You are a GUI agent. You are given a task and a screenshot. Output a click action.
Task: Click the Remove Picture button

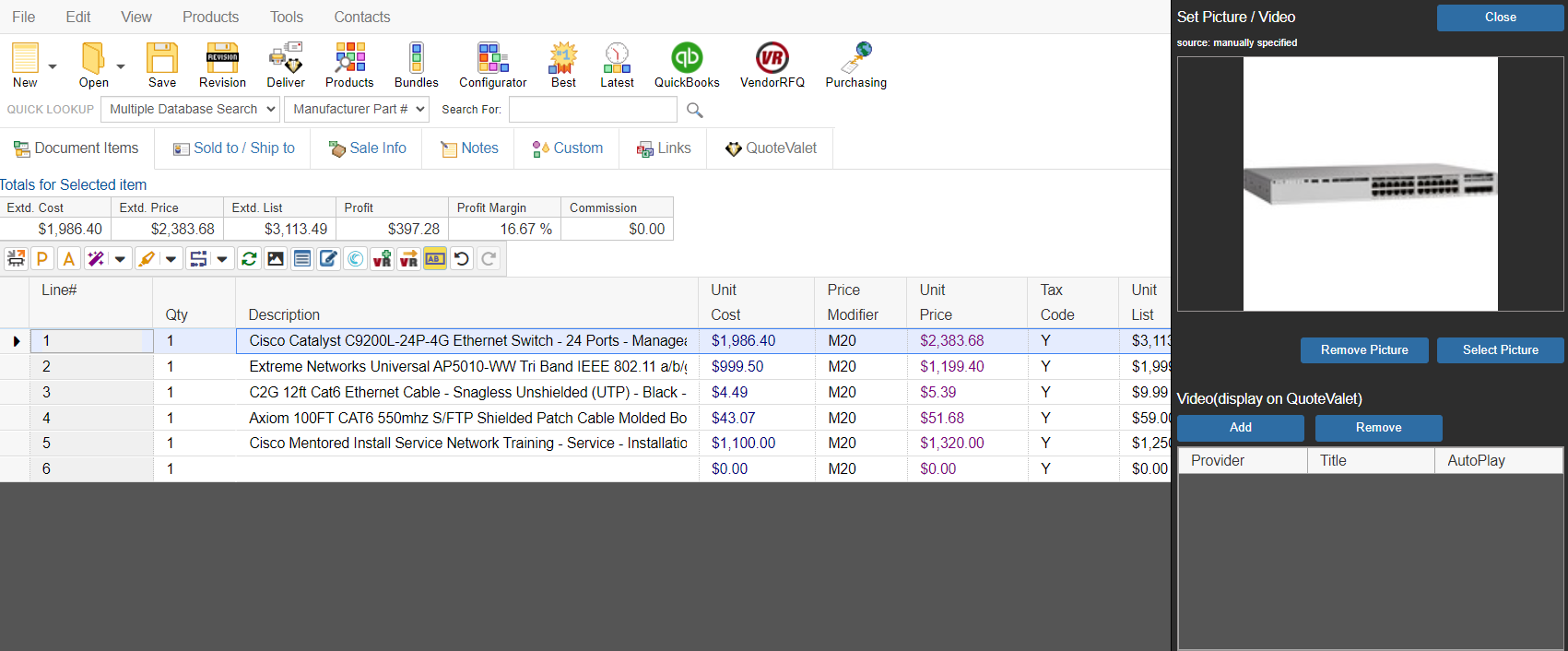point(1364,350)
